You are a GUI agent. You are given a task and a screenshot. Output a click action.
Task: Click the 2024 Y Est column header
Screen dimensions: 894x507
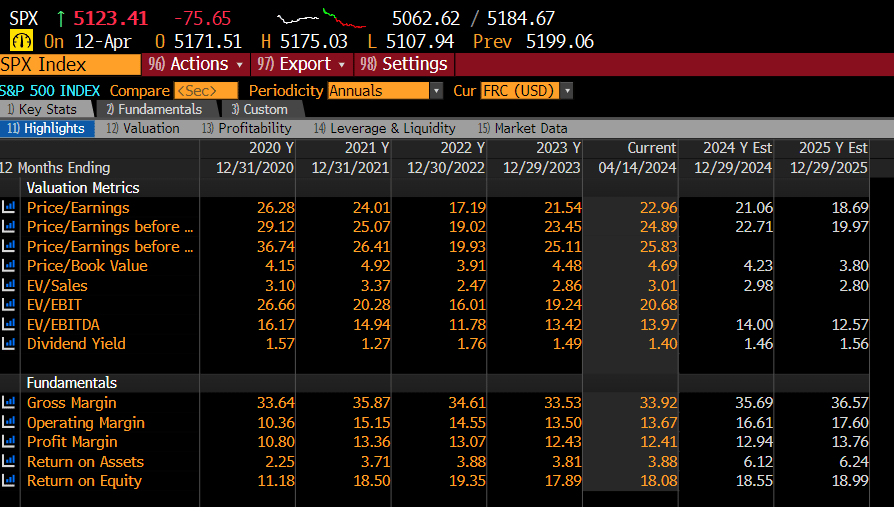[x=737, y=148]
